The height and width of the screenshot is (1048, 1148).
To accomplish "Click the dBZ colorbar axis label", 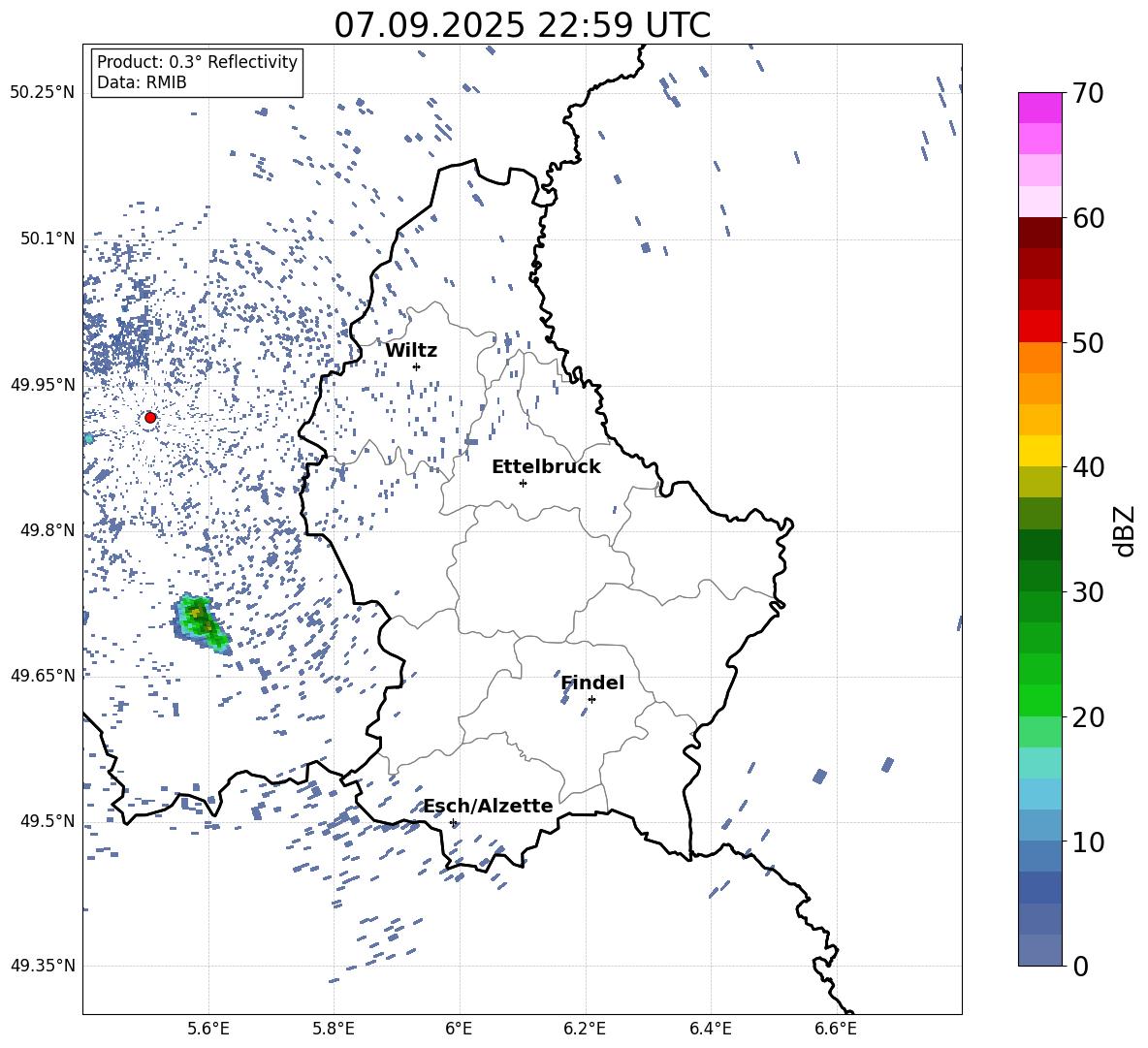I will [x=1125, y=530].
